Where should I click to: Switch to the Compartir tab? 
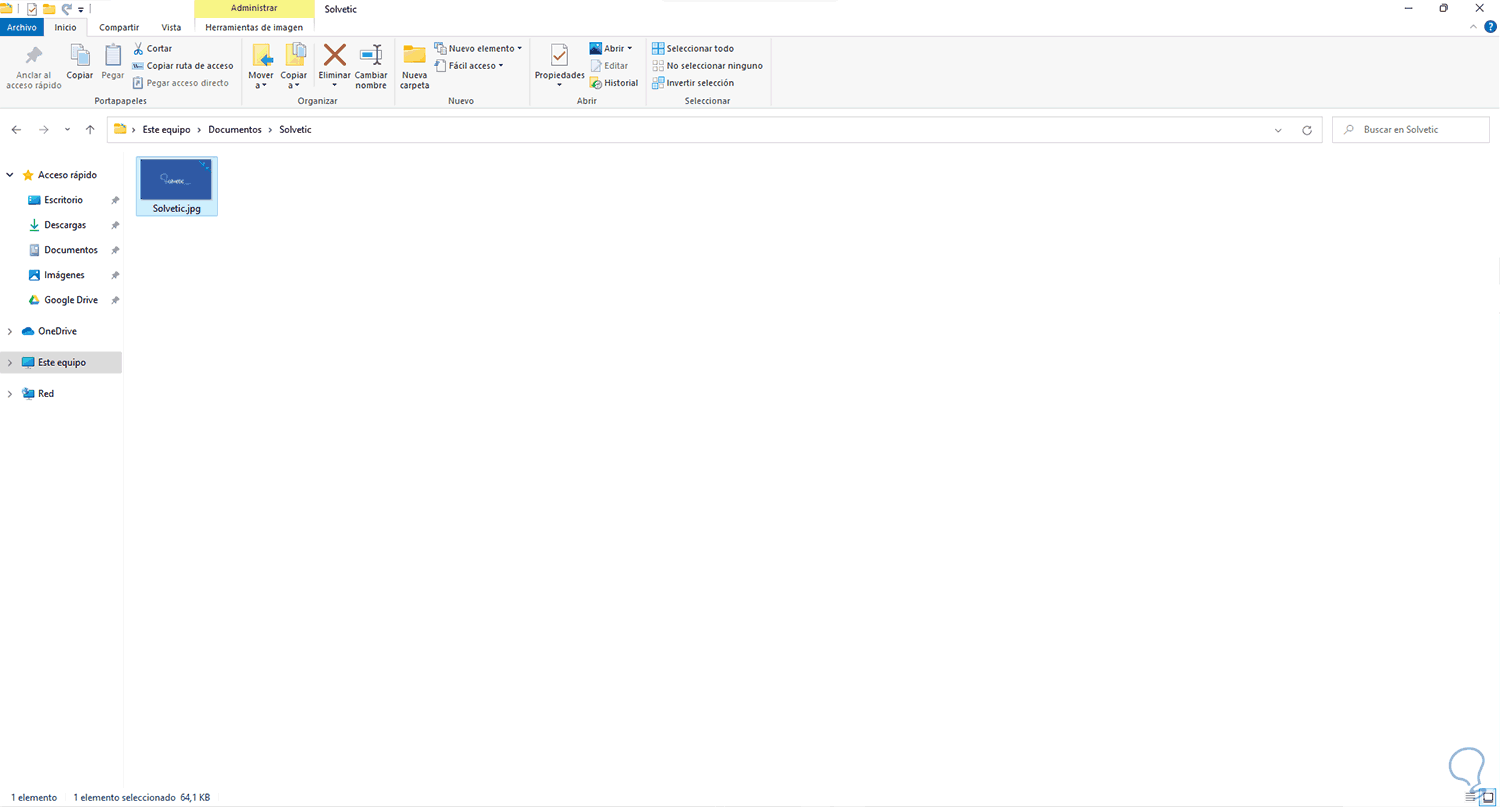click(119, 27)
